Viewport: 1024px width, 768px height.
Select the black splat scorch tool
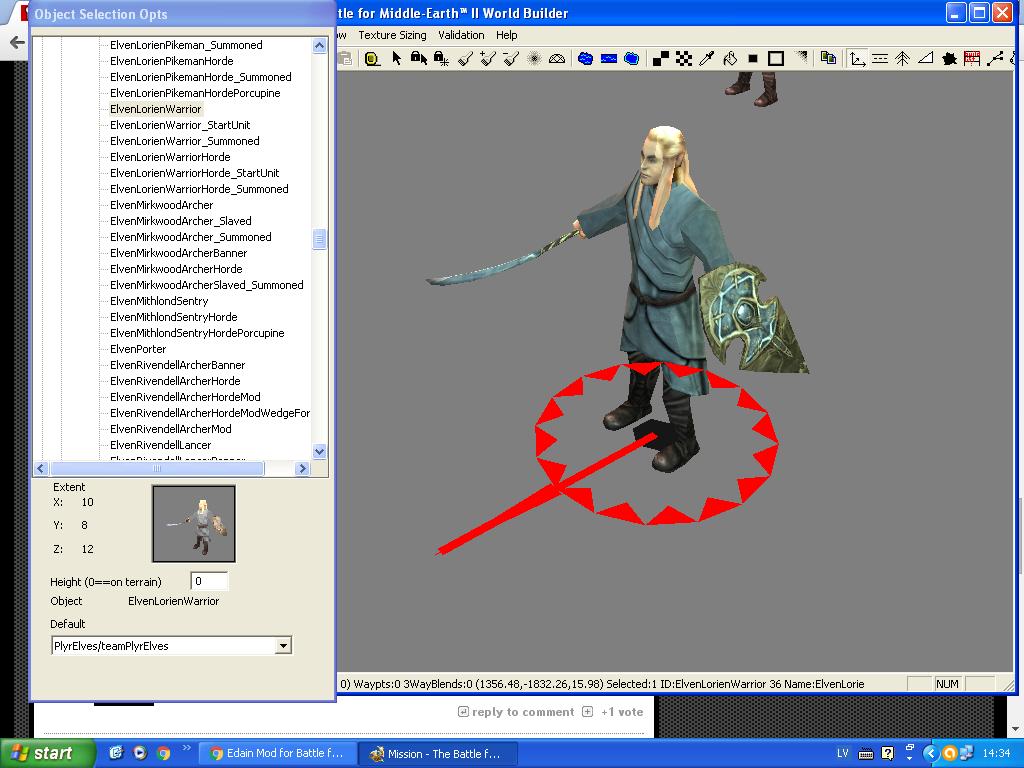[x=949, y=59]
